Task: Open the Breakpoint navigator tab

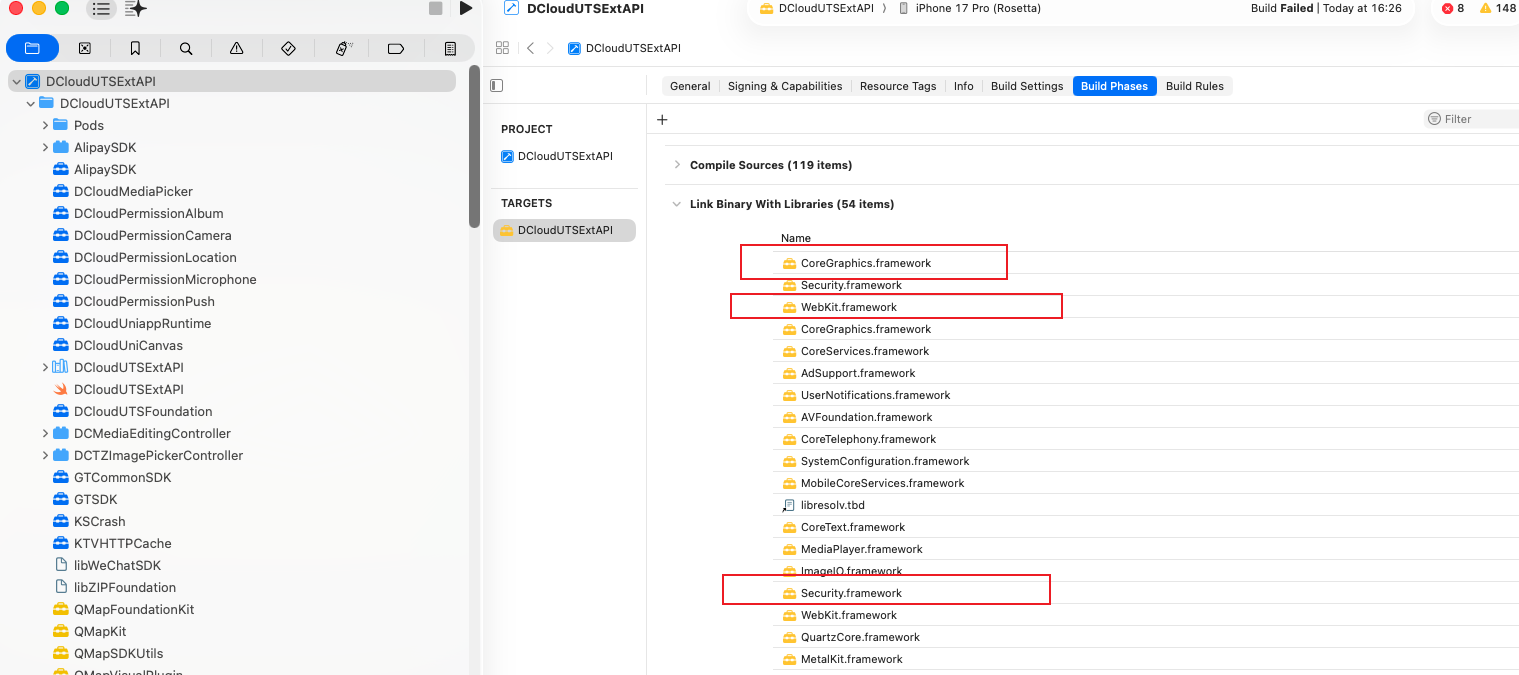Action: click(x=395, y=48)
